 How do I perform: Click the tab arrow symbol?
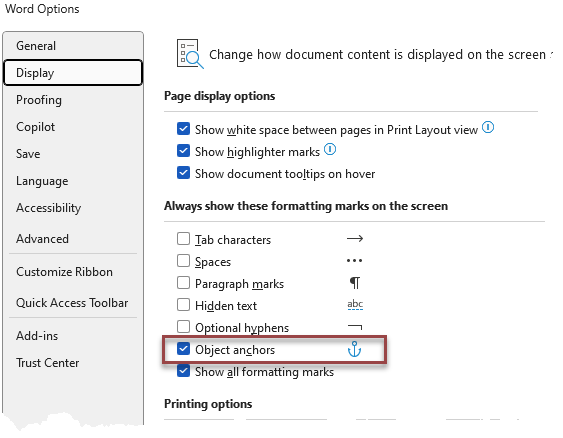355,239
